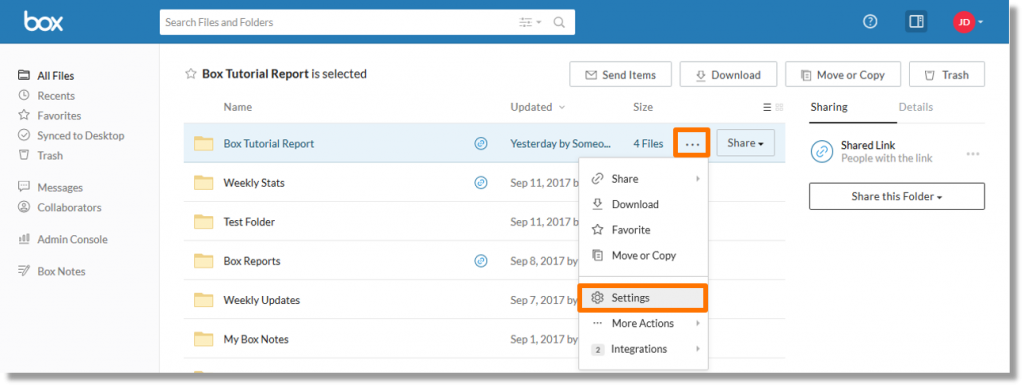The image size is (1024, 387).
Task: Star Box Tutorial Report as favorite
Action: [x=191, y=74]
